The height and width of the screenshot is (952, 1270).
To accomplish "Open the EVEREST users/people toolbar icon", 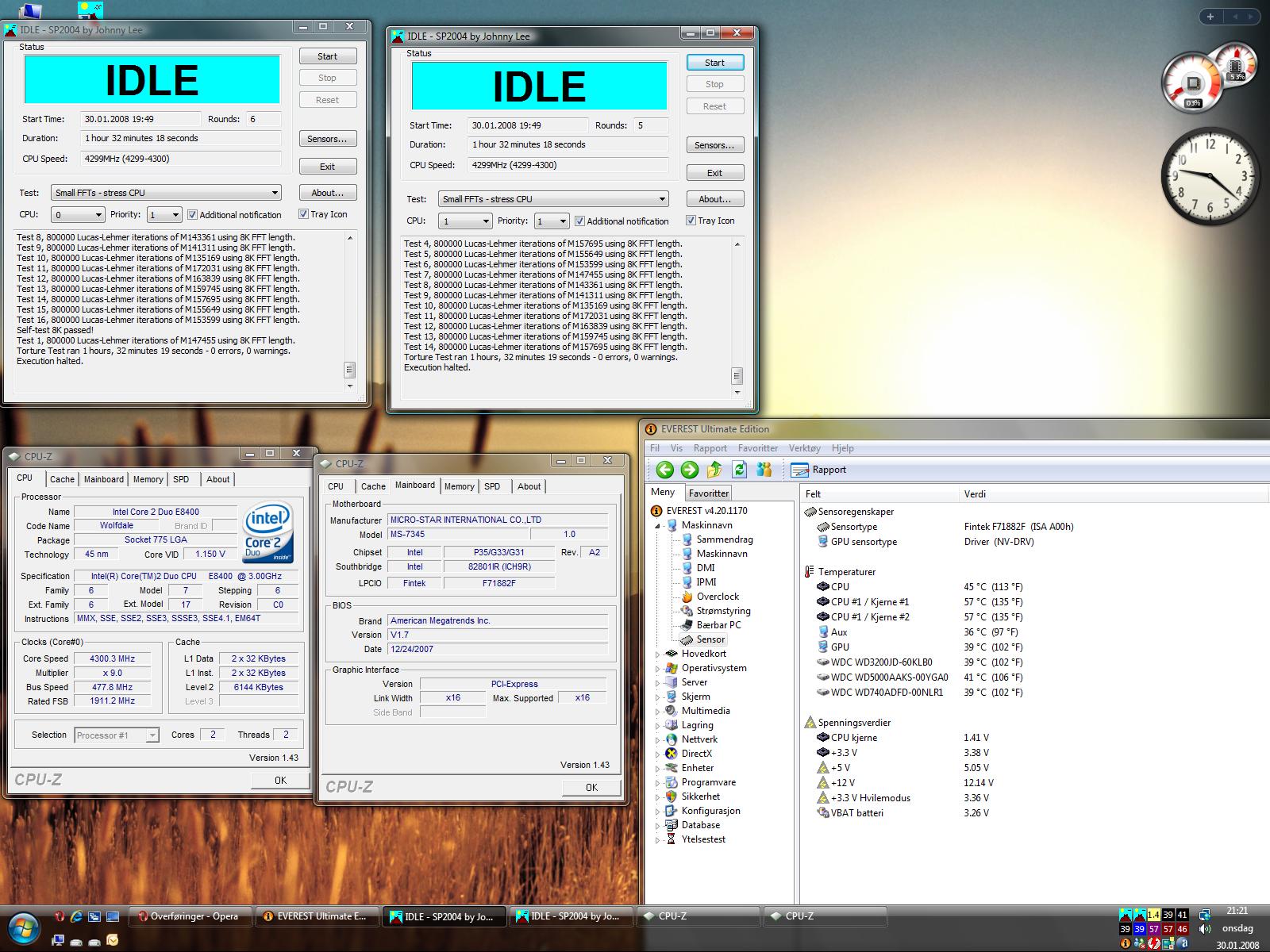I will [764, 470].
